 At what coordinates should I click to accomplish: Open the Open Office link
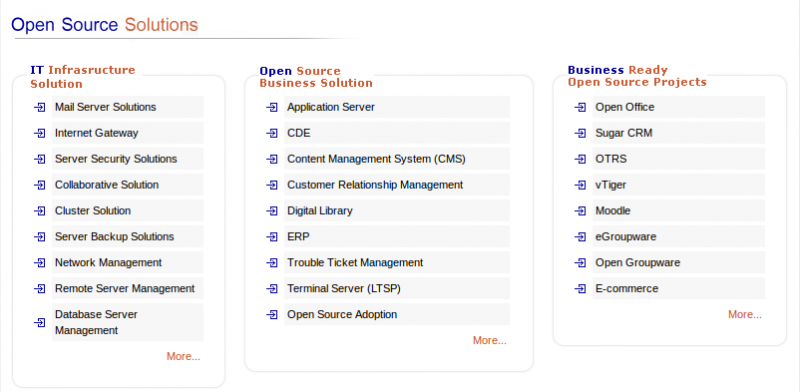624,107
